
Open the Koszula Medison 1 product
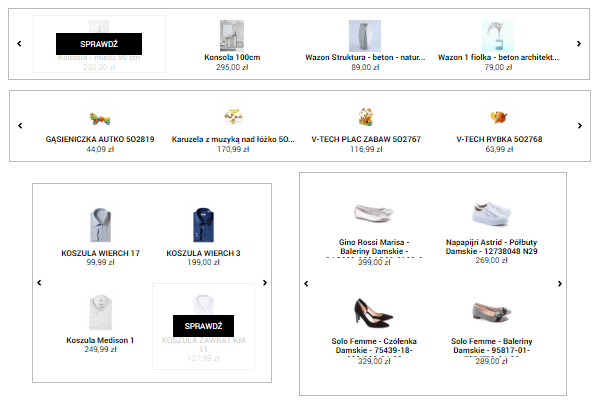(100, 340)
